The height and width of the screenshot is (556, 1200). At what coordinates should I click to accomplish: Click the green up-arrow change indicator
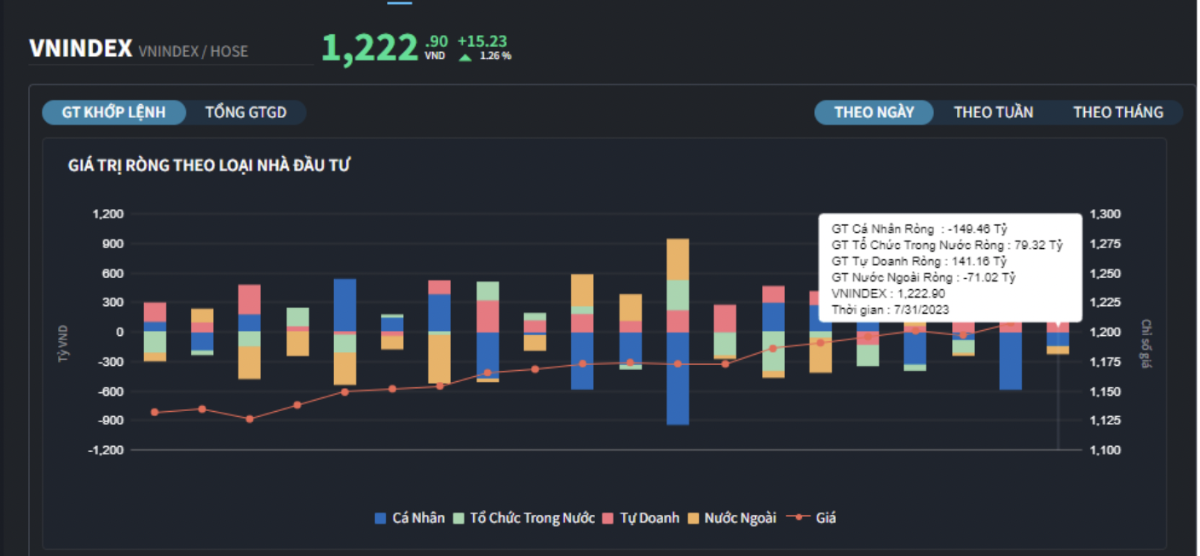(465, 57)
